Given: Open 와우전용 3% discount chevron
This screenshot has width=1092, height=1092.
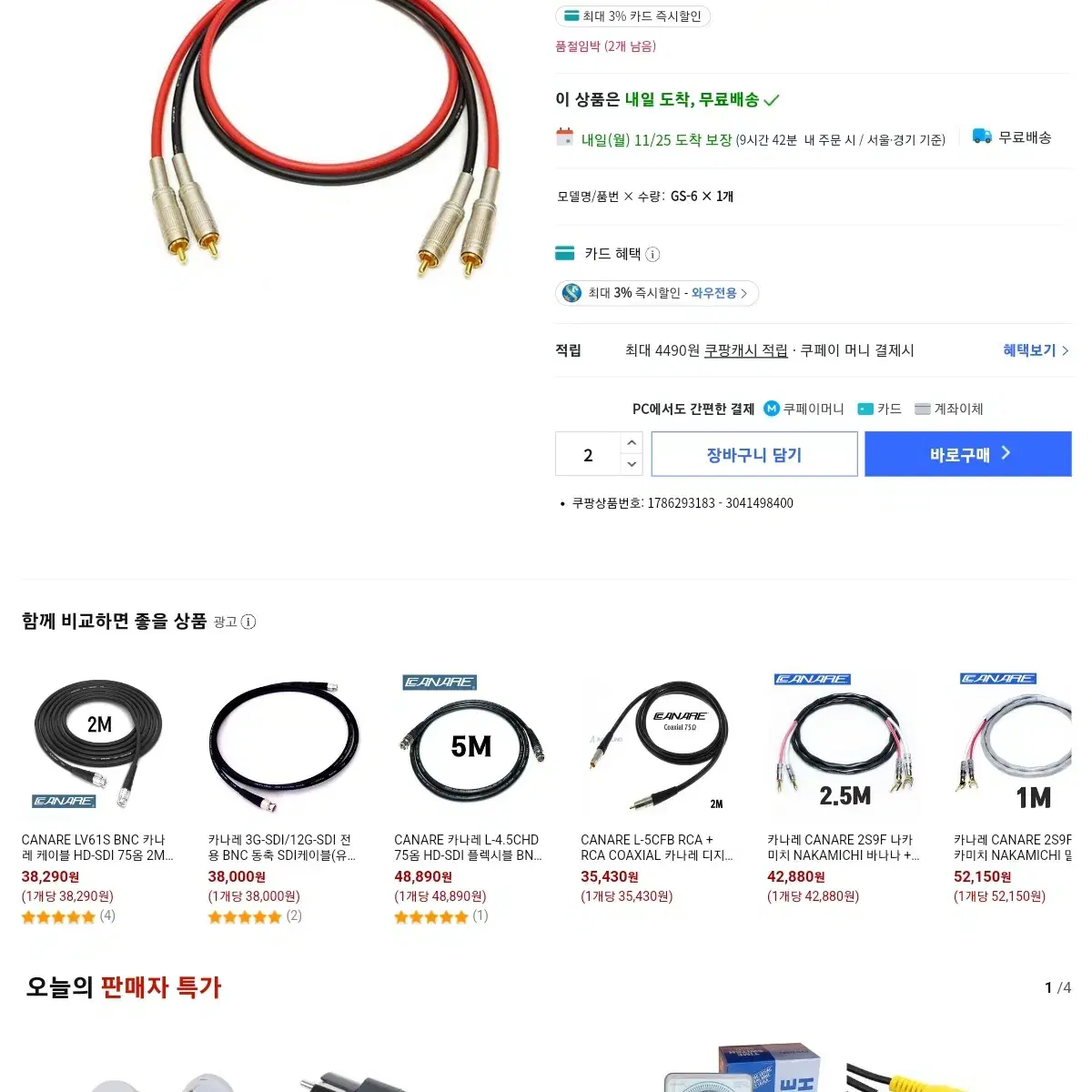Looking at the screenshot, I should (743, 293).
